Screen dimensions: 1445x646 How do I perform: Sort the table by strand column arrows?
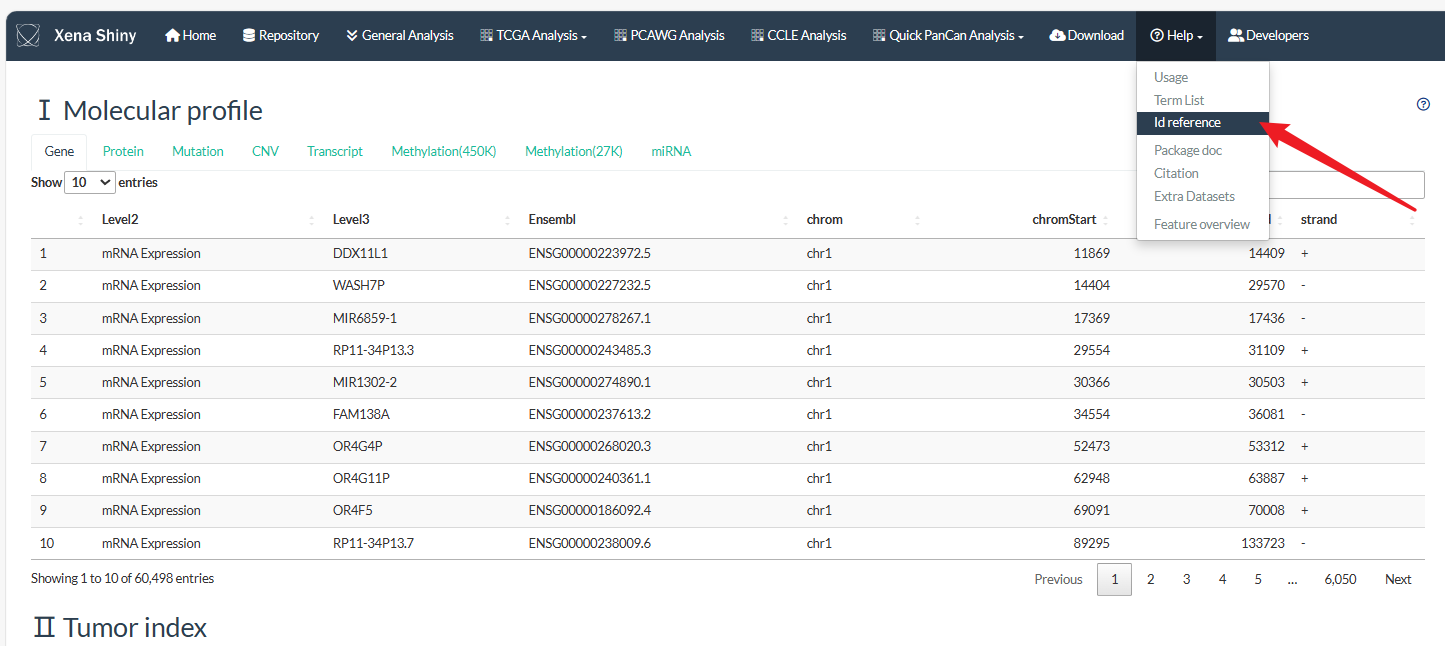click(x=1412, y=220)
